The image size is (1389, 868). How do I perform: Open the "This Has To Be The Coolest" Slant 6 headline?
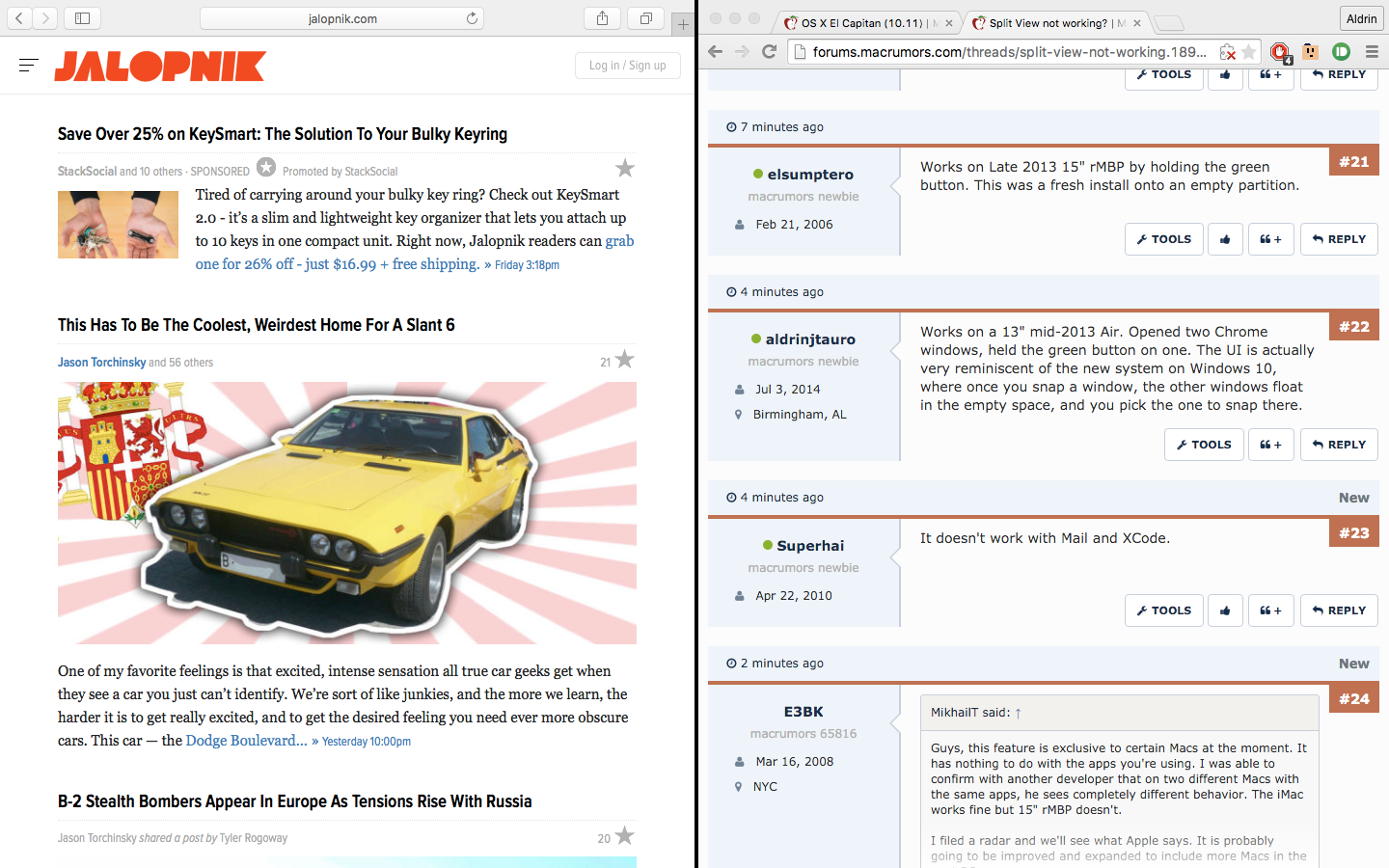(x=257, y=325)
